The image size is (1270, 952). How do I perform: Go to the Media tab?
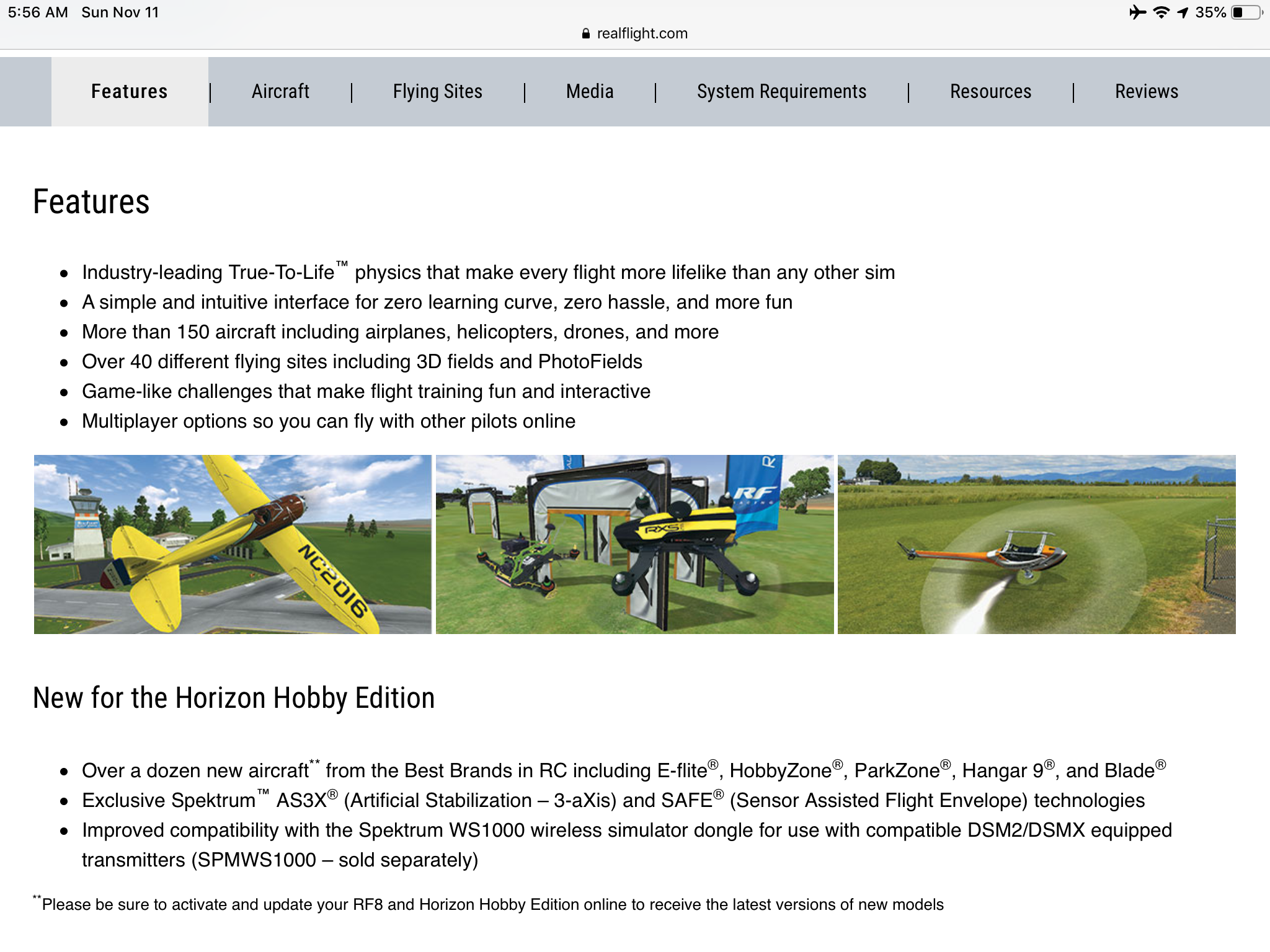589,92
